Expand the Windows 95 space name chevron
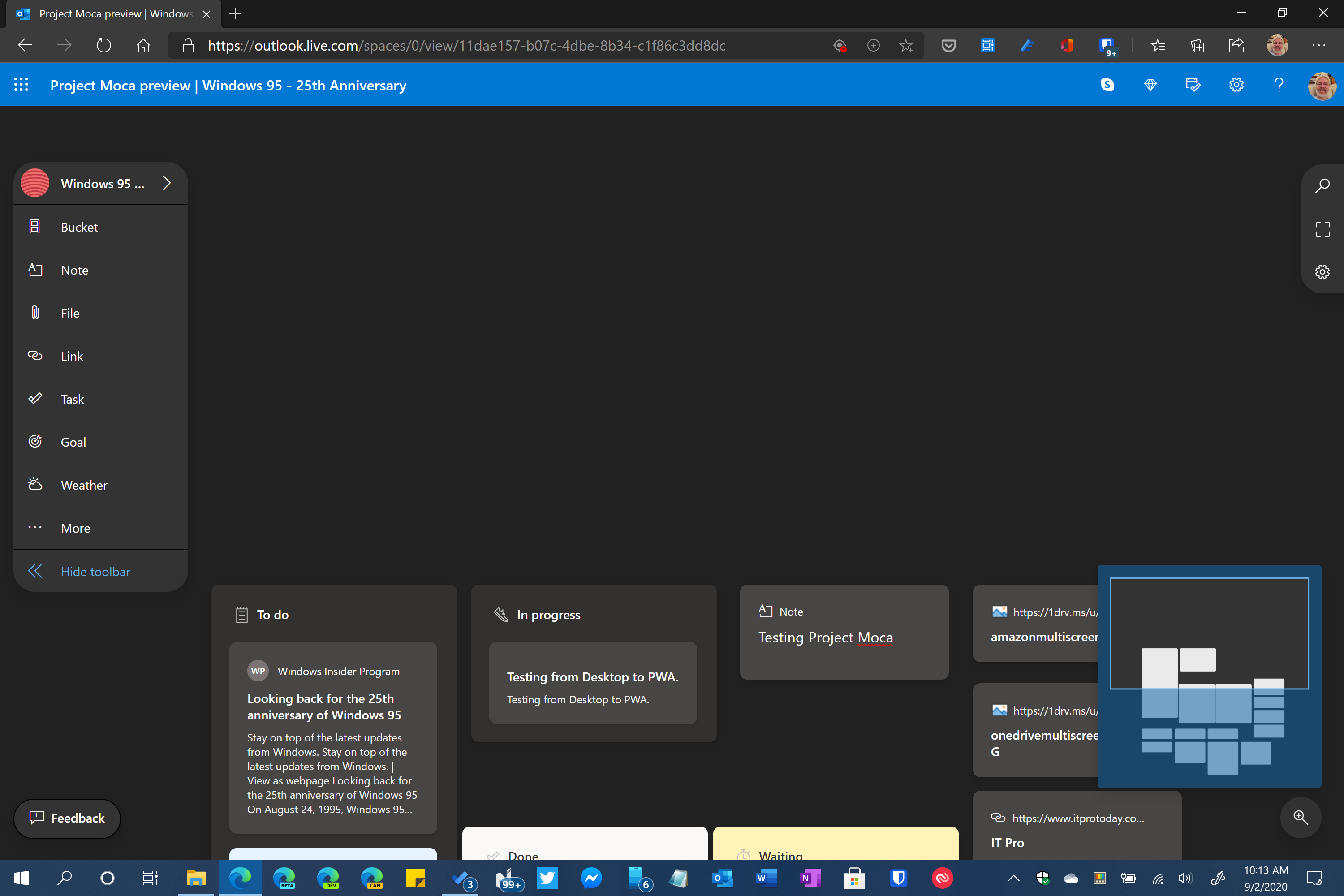 click(x=167, y=183)
